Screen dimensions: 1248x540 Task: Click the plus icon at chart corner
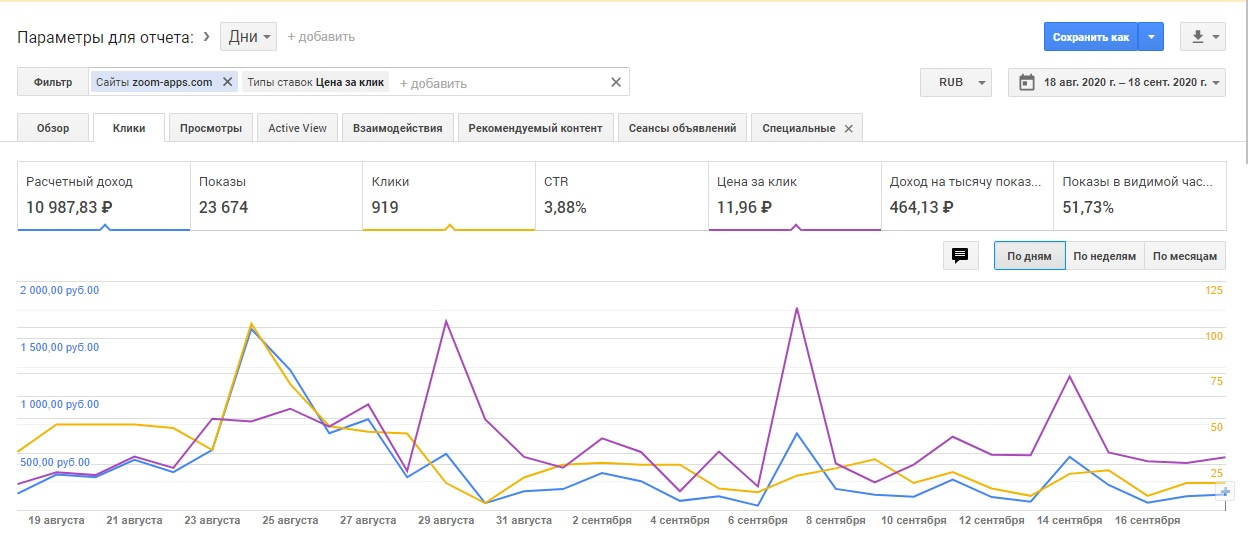click(x=1226, y=491)
